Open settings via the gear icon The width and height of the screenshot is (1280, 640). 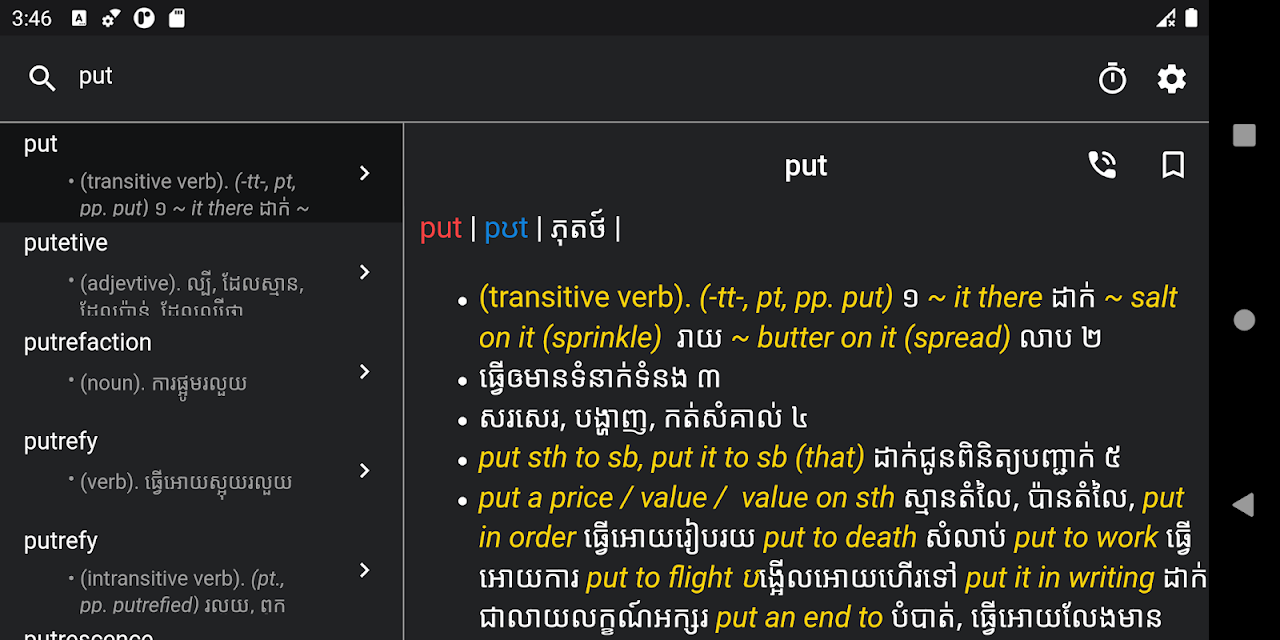point(1171,78)
